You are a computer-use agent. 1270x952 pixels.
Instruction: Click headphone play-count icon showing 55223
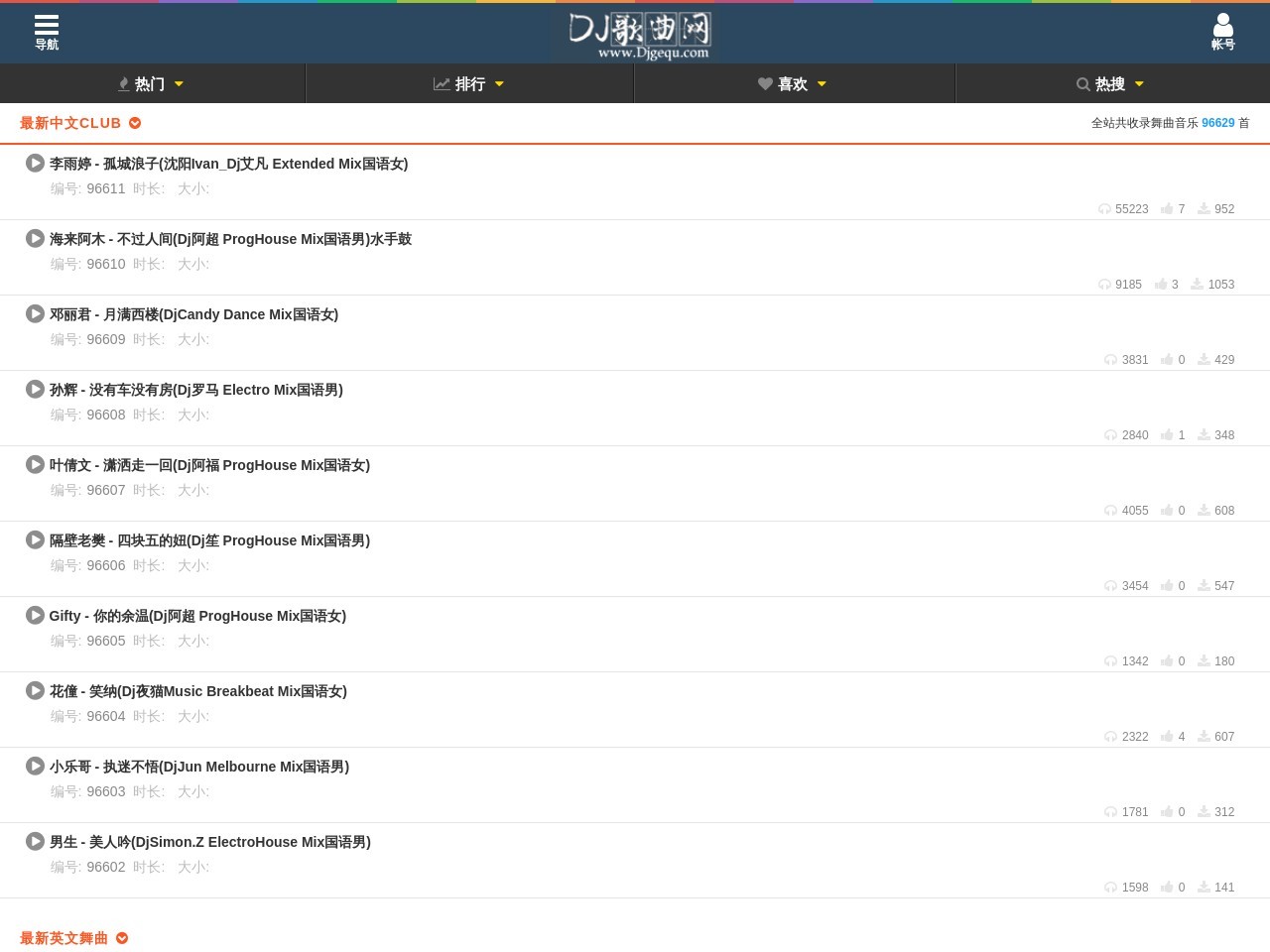click(1104, 208)
